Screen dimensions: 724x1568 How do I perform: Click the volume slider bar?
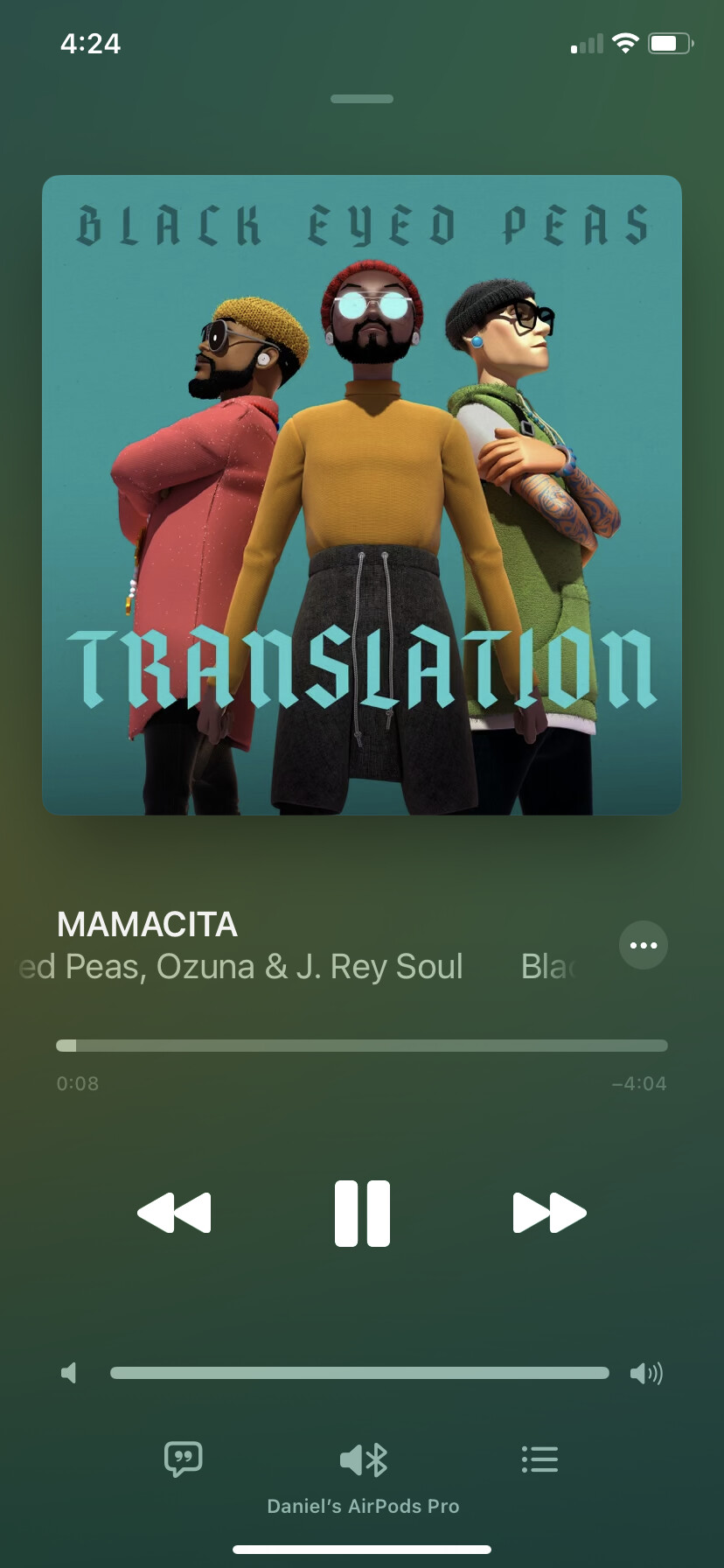(x=359, y=1373)
